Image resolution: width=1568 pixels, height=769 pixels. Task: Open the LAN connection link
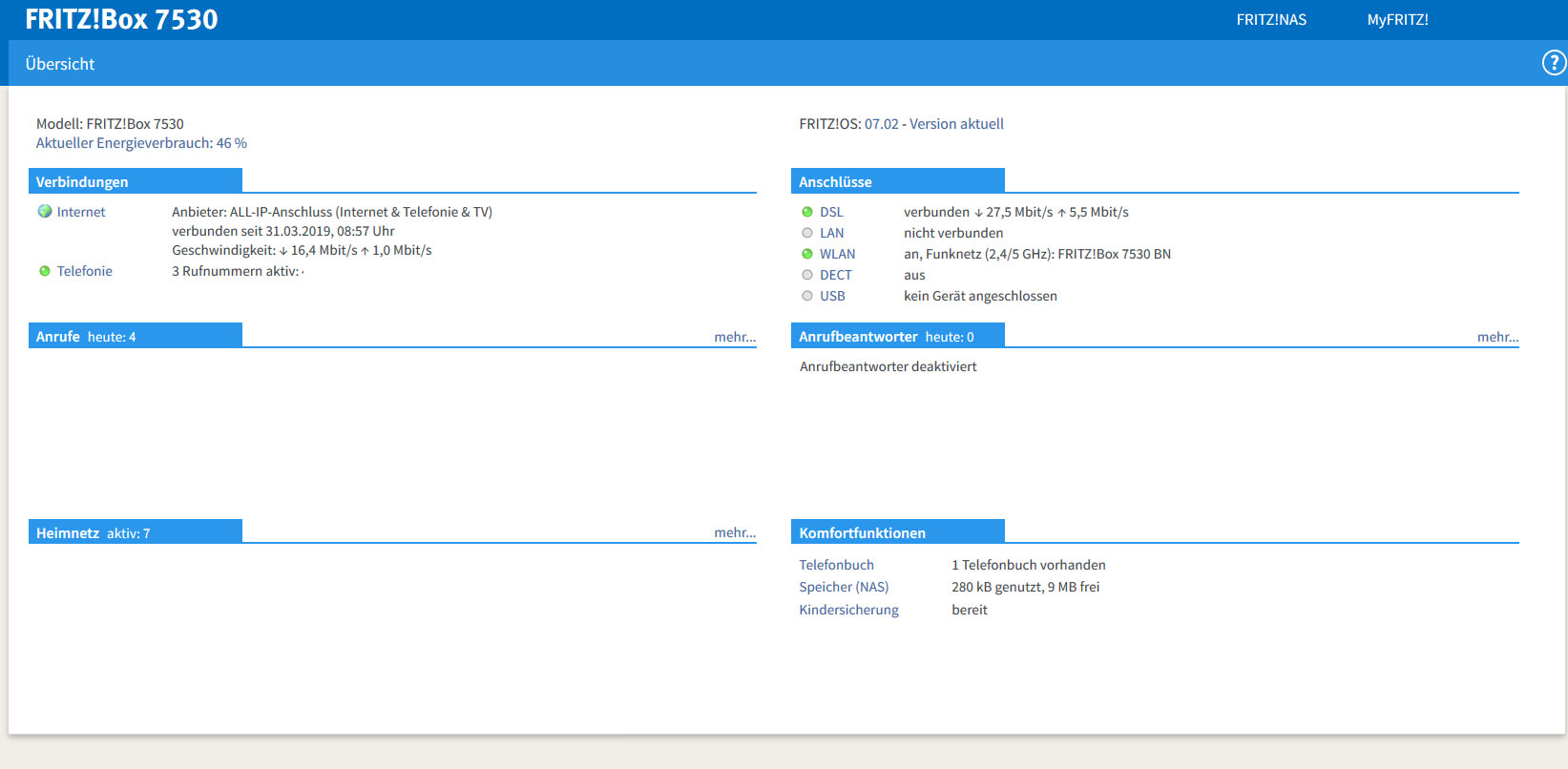click(x=831, y=233)
